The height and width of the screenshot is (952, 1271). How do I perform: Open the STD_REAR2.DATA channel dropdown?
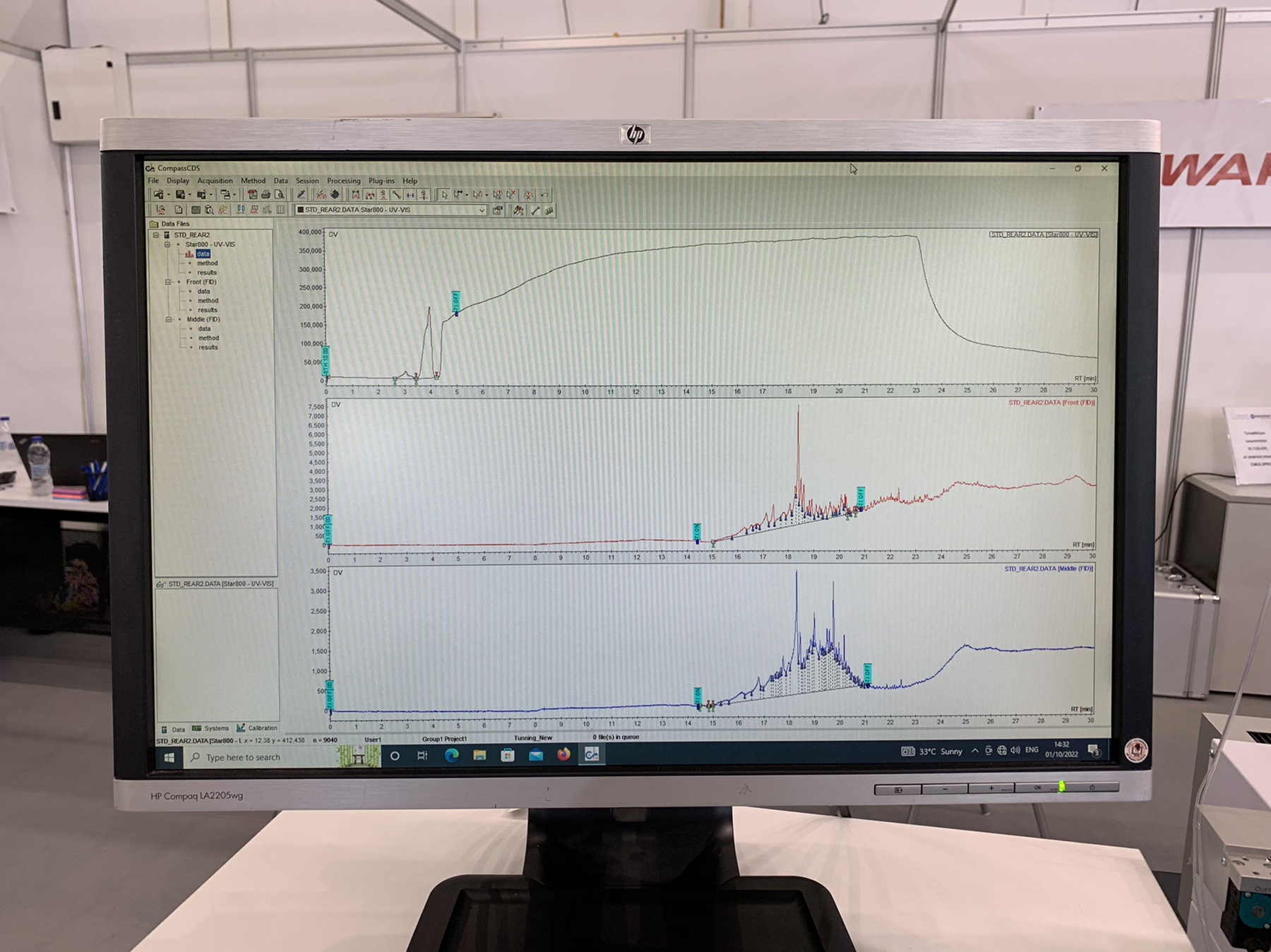[482, 210]
